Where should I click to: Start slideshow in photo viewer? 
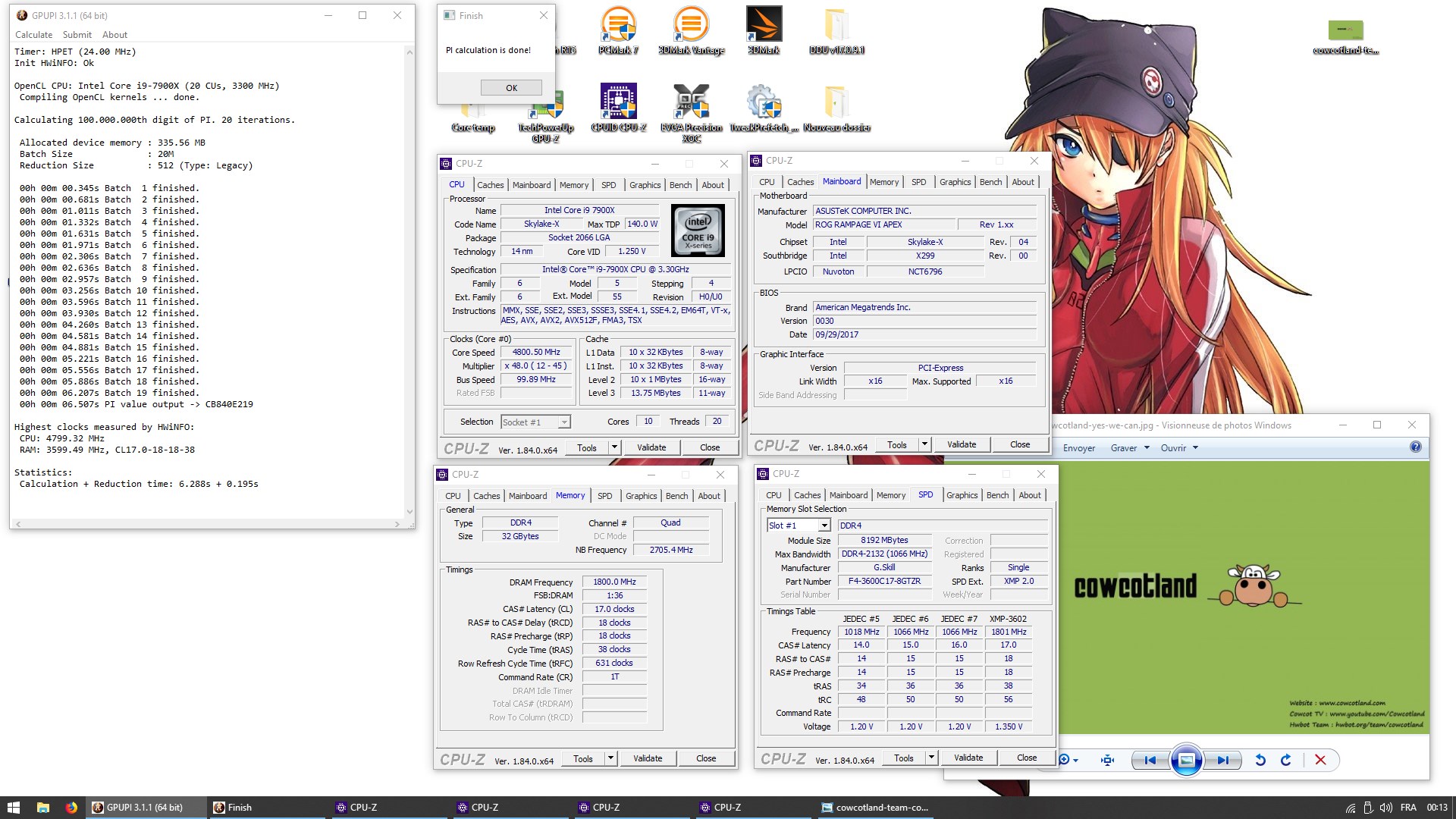pyautogui.click(x=1187, y=760)
